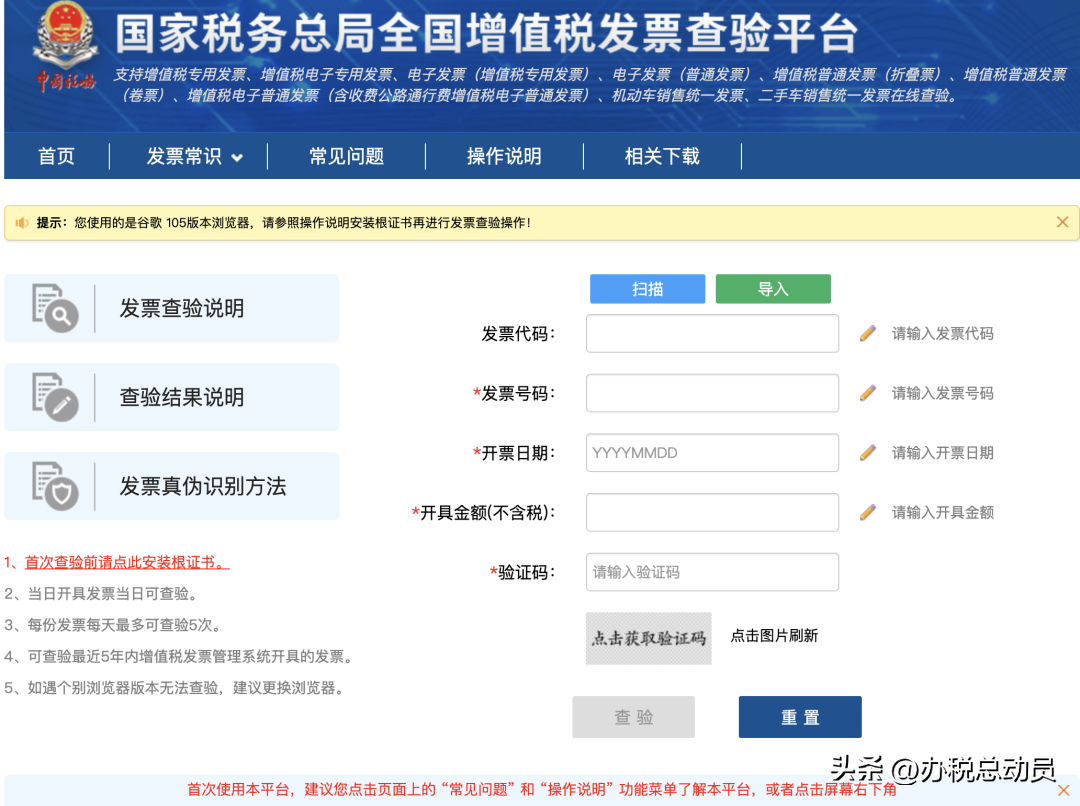This screenshot has height=806, width=1080.
Task: Dismiss the yellow browser warning banner
Action: [x=1062, y=222]
